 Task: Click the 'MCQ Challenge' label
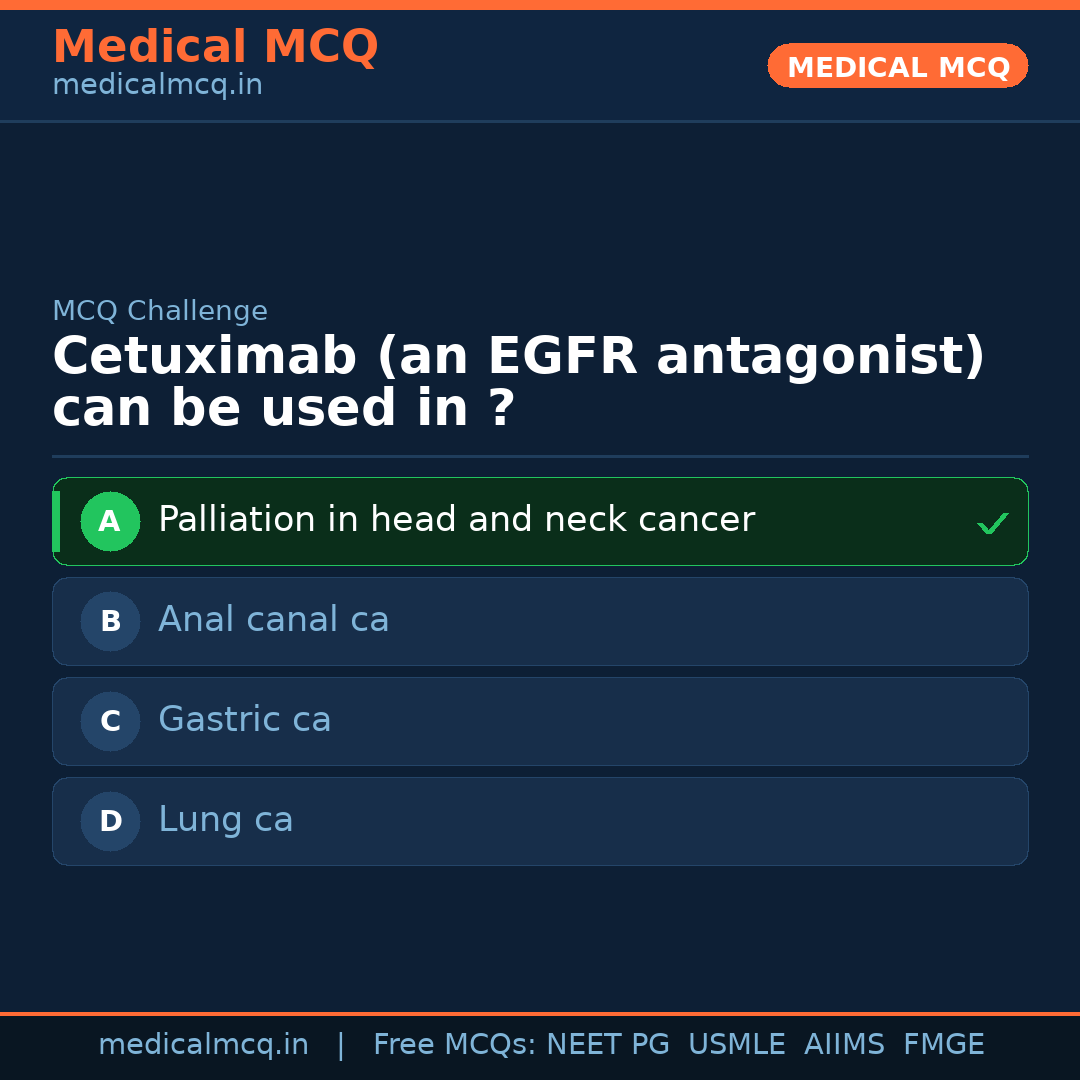tap(160, 311)
